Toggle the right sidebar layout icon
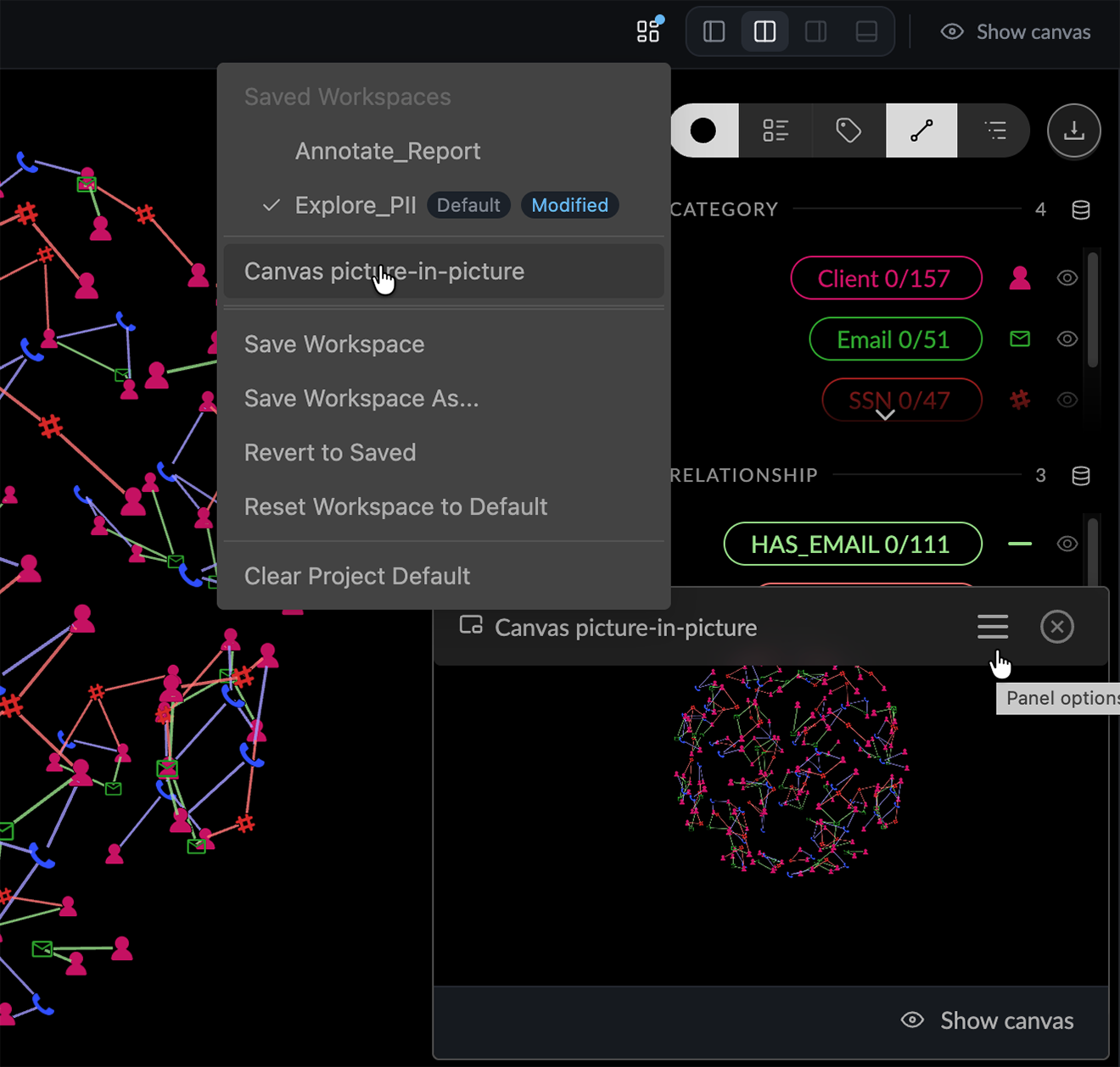Viewport: 1120px width, 1067px height. click(815, 31)
